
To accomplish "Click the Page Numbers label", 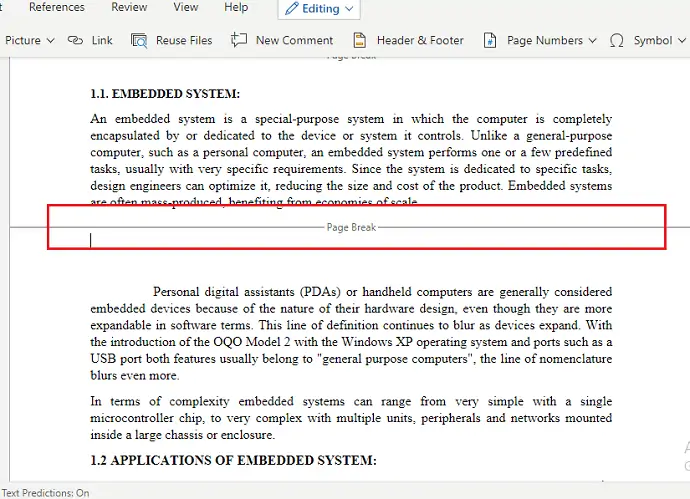I will pyautogui.click(x=545, y=40).
